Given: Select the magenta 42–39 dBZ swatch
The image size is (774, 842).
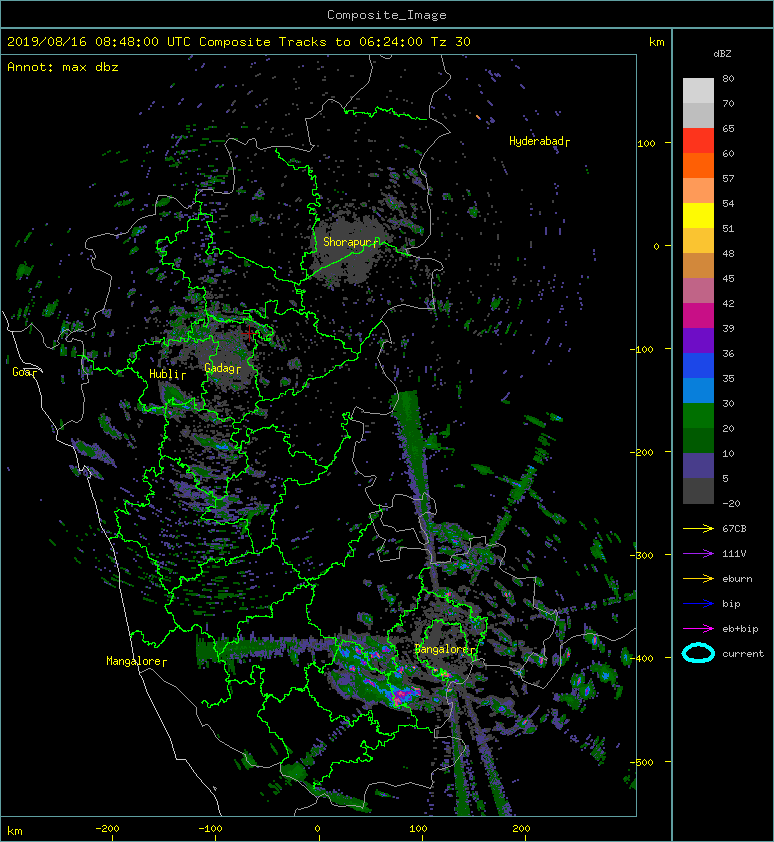Looking at the screenshot, I should point(698,315).
